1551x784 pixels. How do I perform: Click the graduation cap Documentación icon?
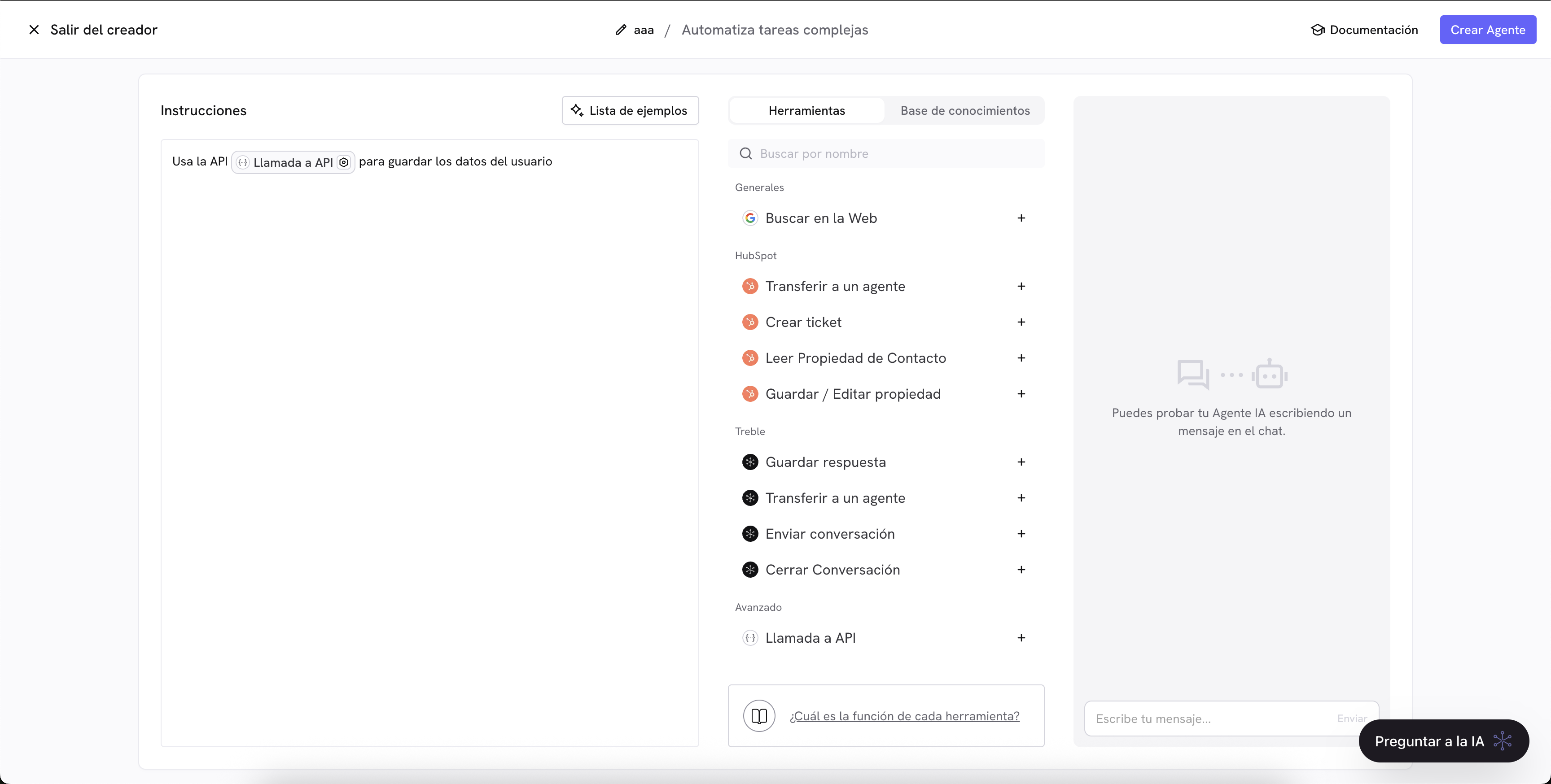click(x=1318, y=30)
